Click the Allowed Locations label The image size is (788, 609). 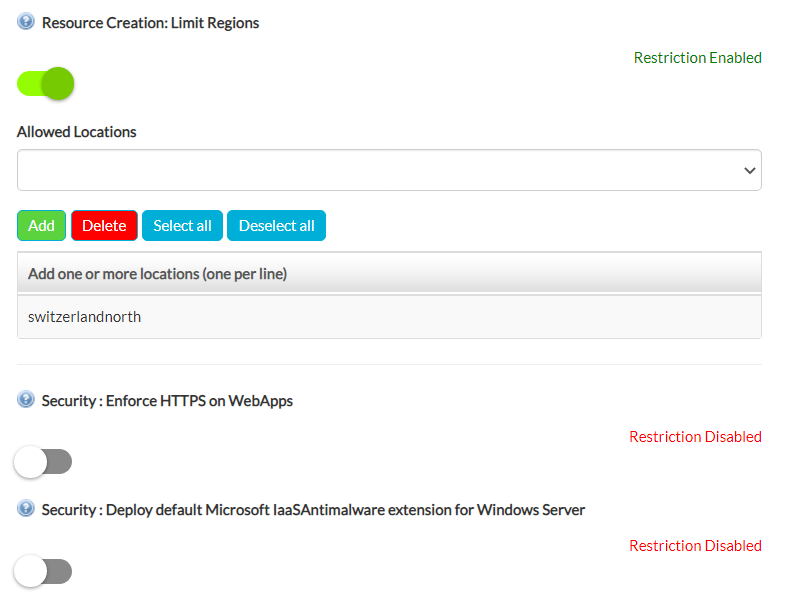point(76,132)
